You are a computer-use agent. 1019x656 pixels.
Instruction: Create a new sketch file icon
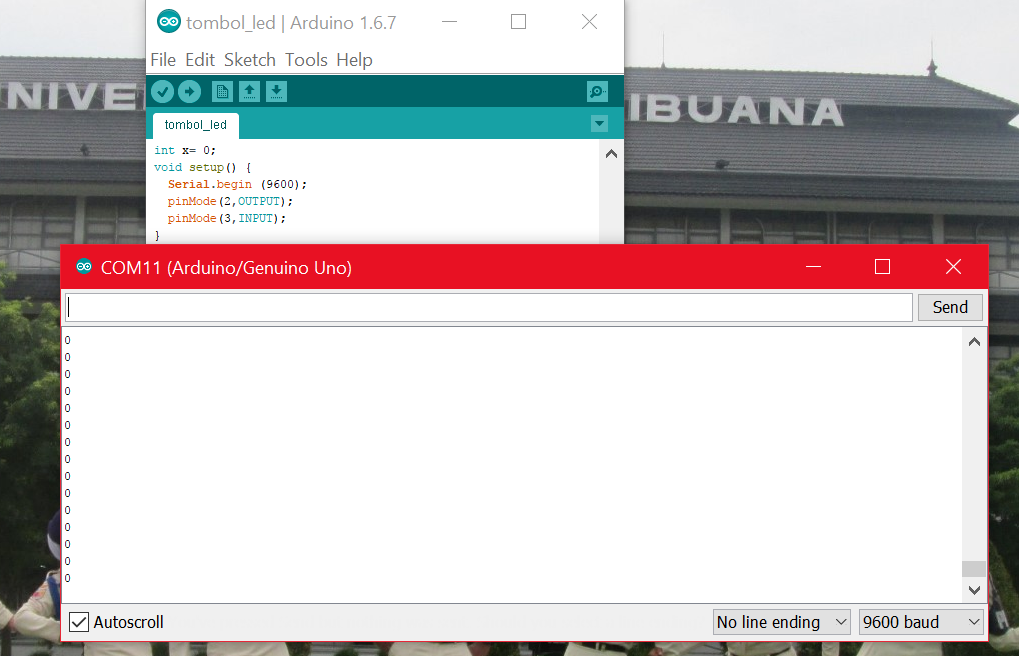tap(222, 92)
